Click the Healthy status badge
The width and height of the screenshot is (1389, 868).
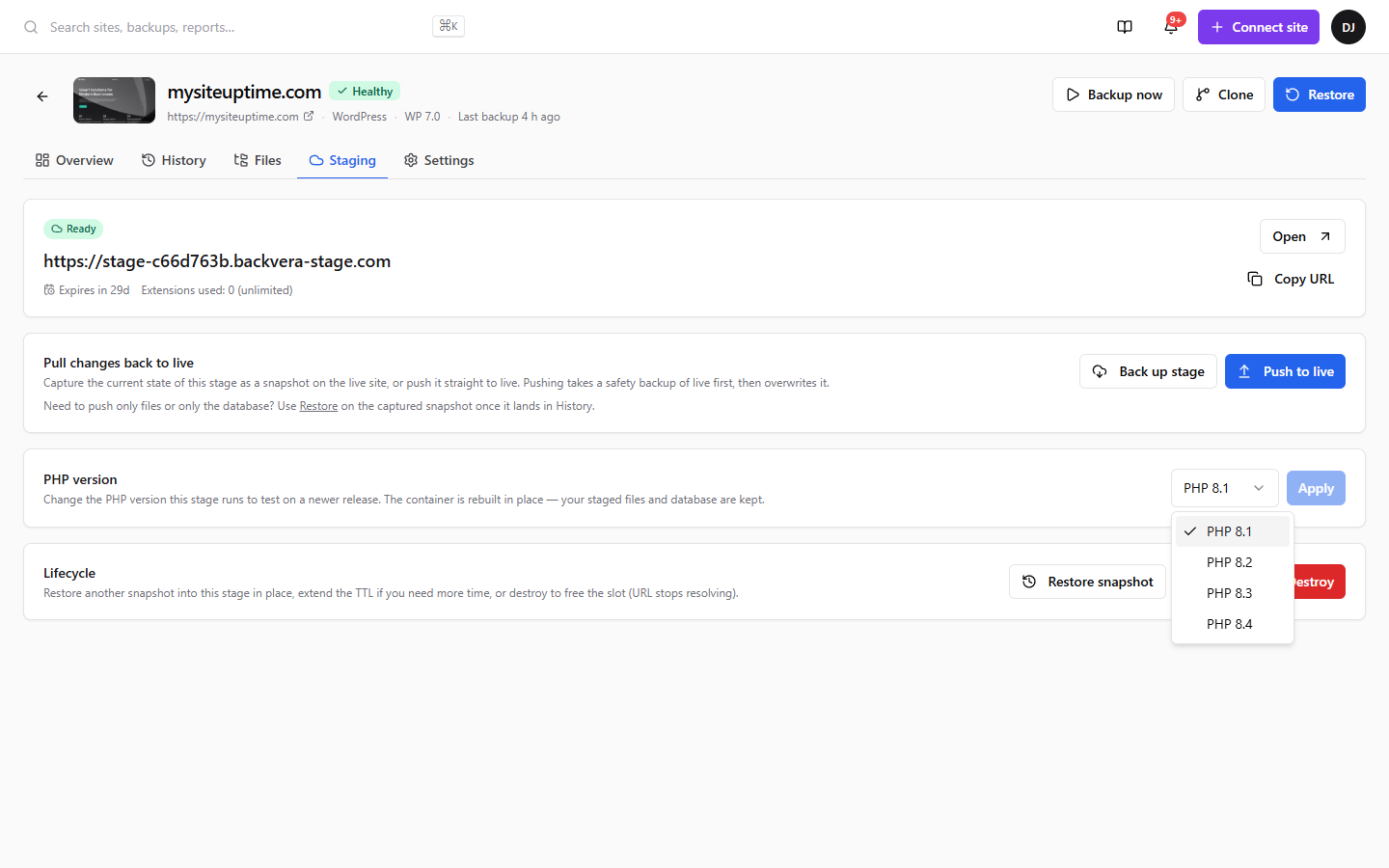(x=365, y=91)
